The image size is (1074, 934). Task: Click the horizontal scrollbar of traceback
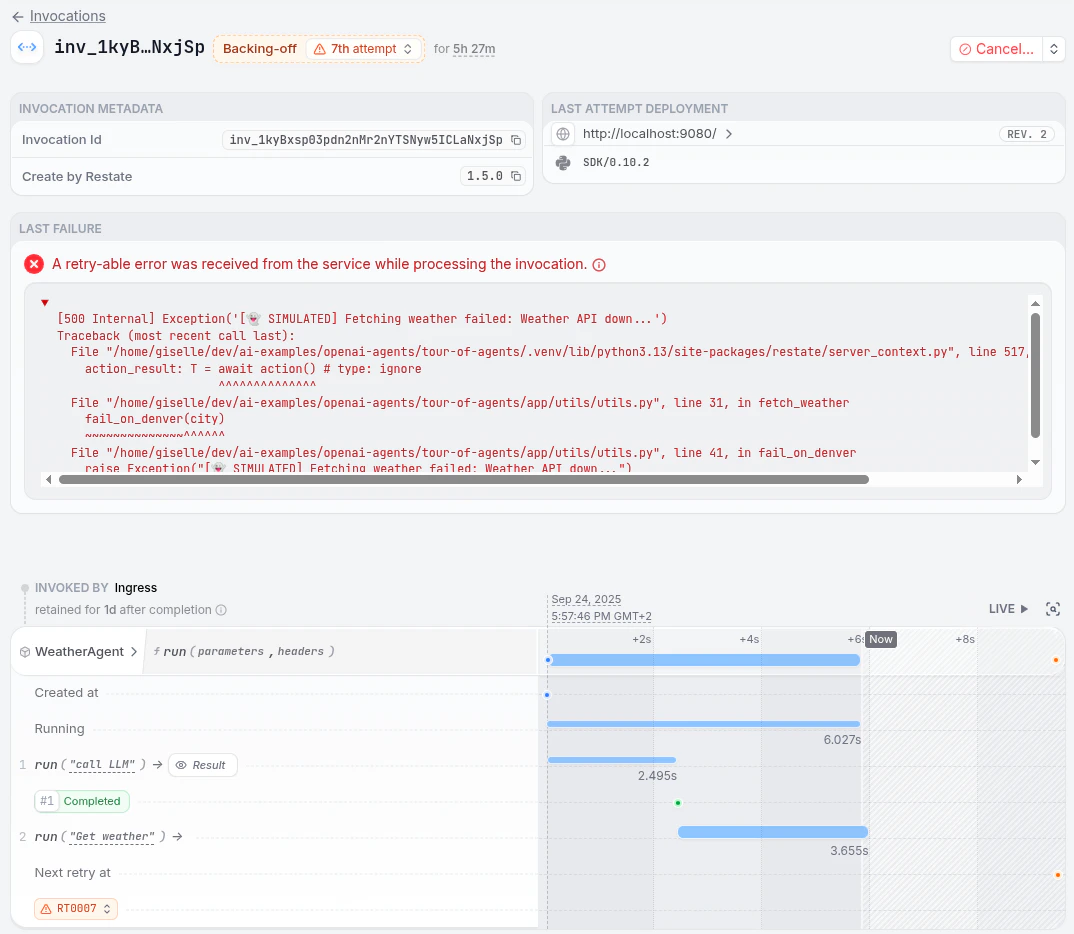tap(464, 479)
